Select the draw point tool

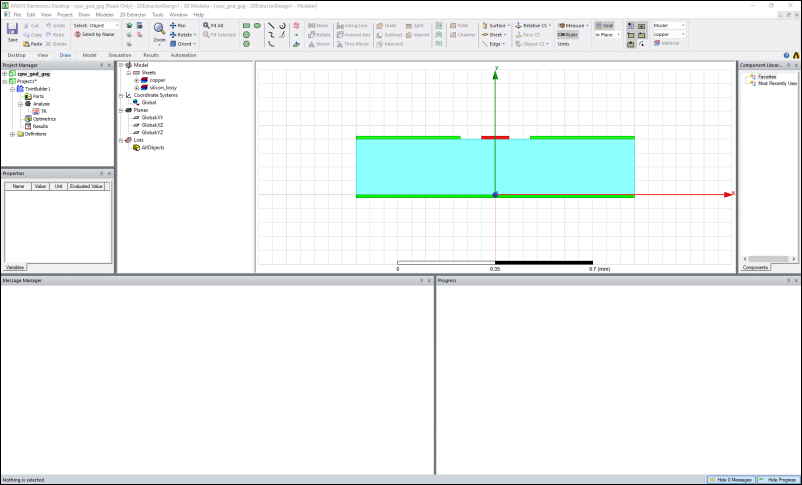click(296, 35)
